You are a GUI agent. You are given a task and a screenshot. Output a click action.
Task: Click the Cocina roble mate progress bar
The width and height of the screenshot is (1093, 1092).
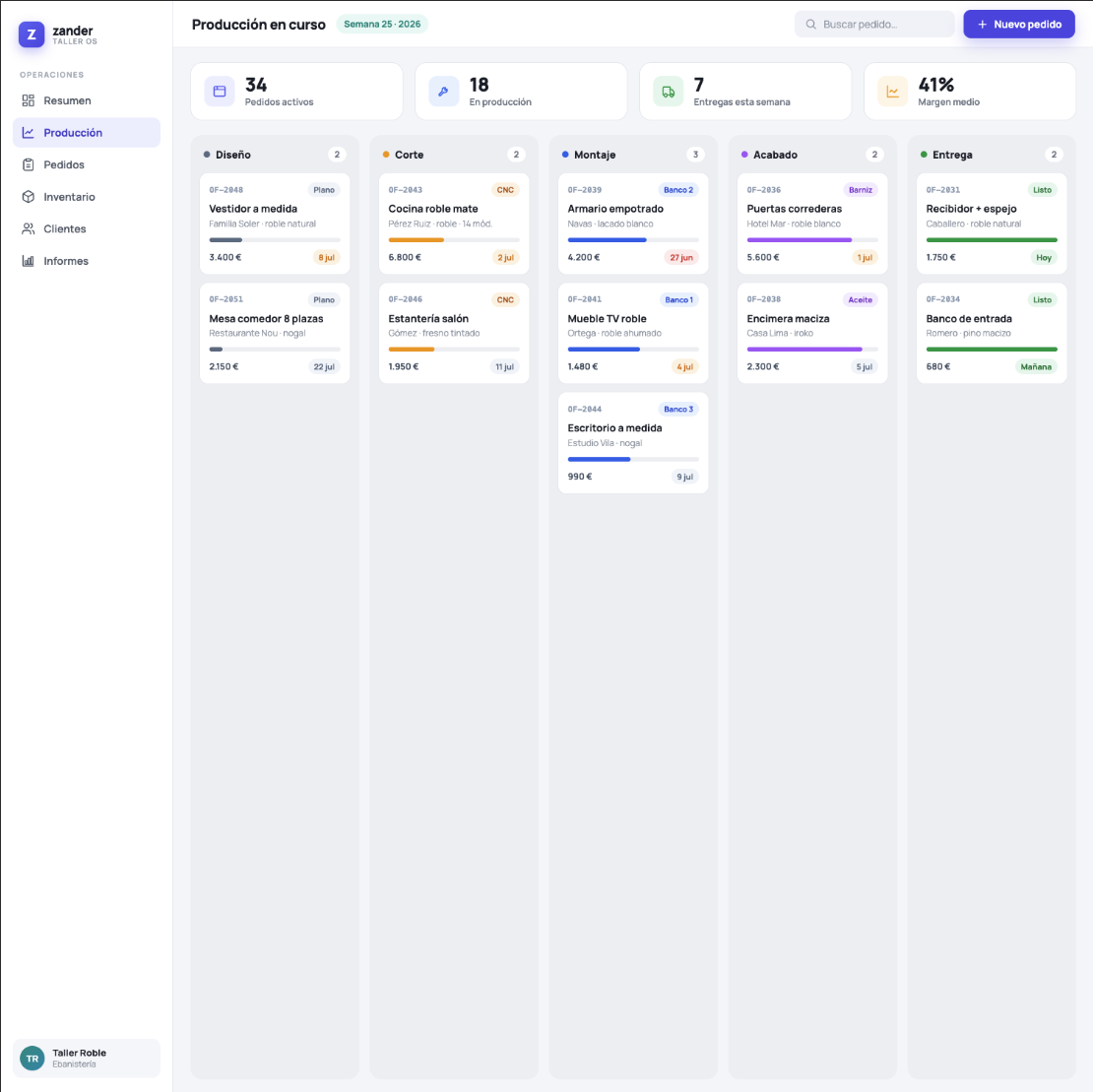point(454,239)
